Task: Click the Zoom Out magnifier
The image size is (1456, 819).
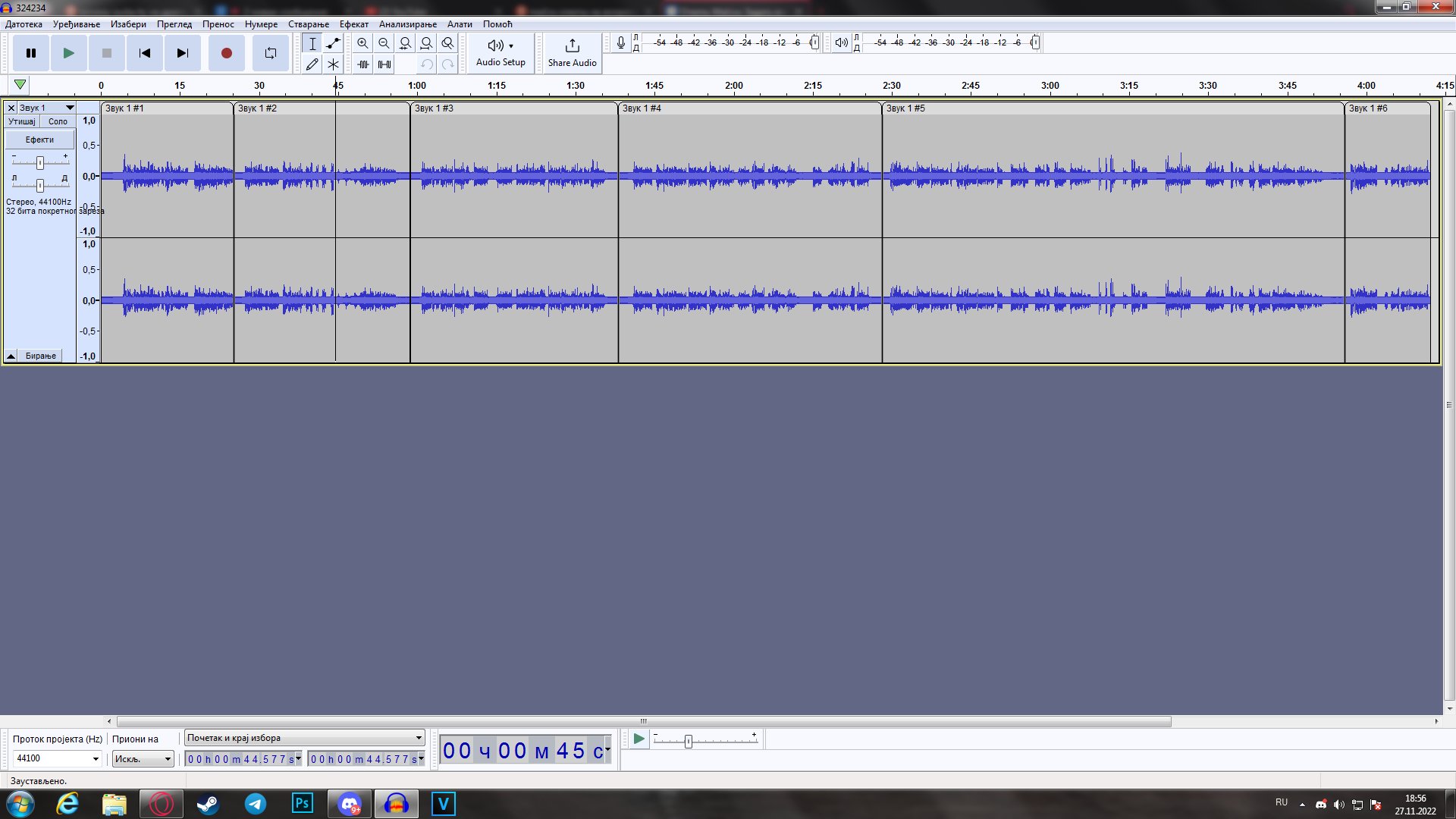Action: point(384,43)
